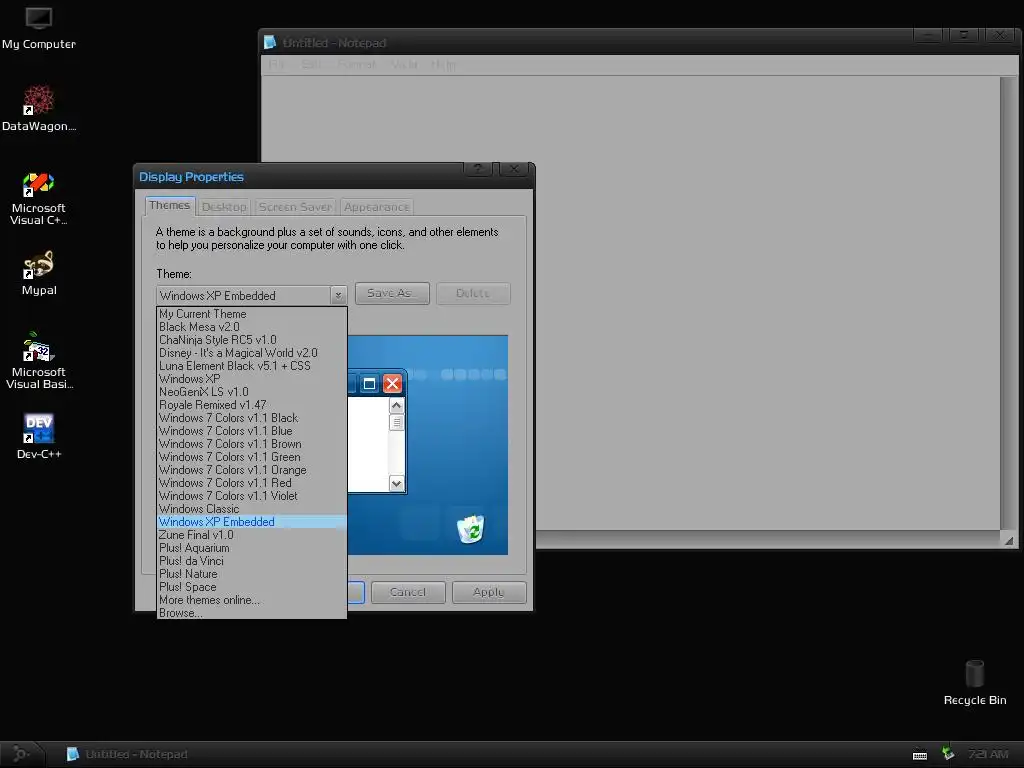Open the Help menu in Notepad
This screenshot has height=768, width=1024.
(x=443, y=65)
